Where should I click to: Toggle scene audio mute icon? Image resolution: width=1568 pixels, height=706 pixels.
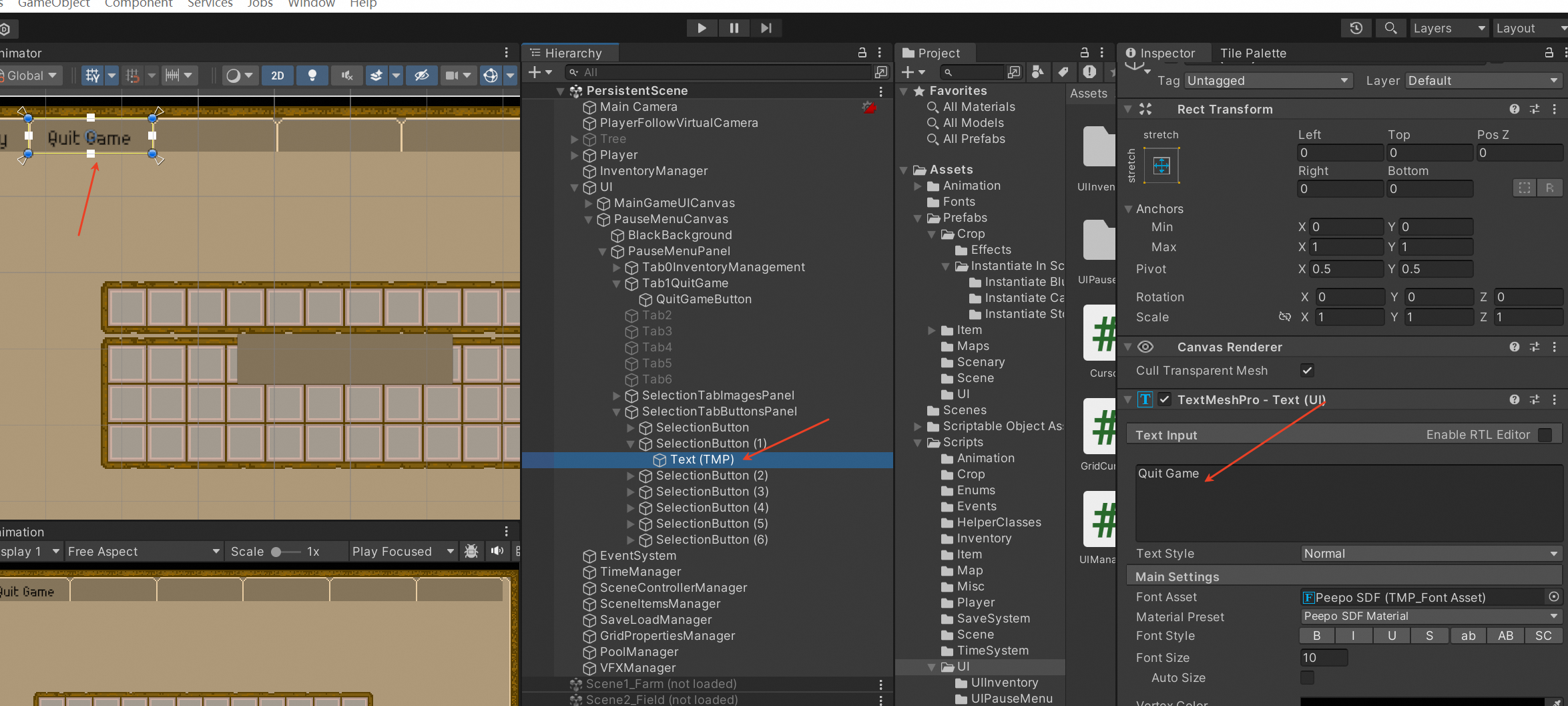(346, 75)
